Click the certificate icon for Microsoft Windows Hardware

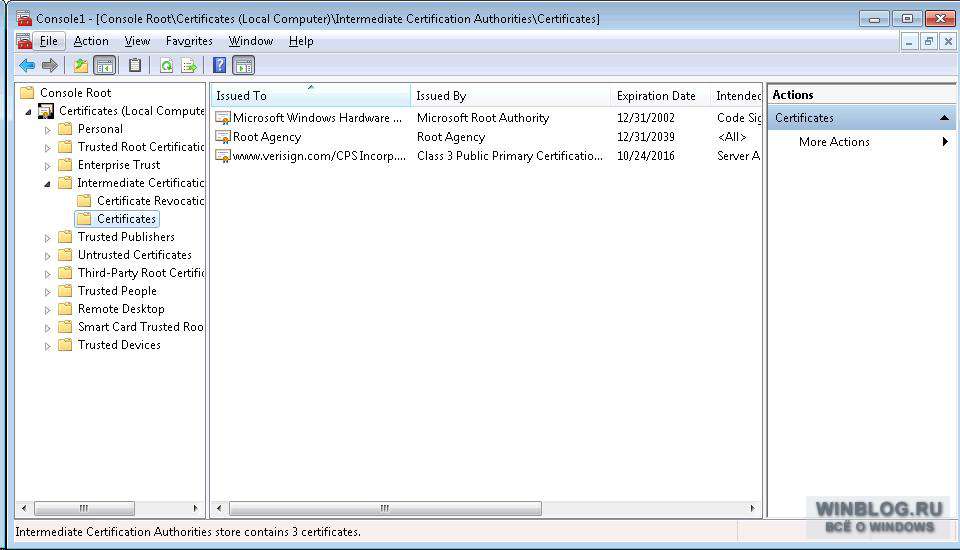[x=223, y=118]
